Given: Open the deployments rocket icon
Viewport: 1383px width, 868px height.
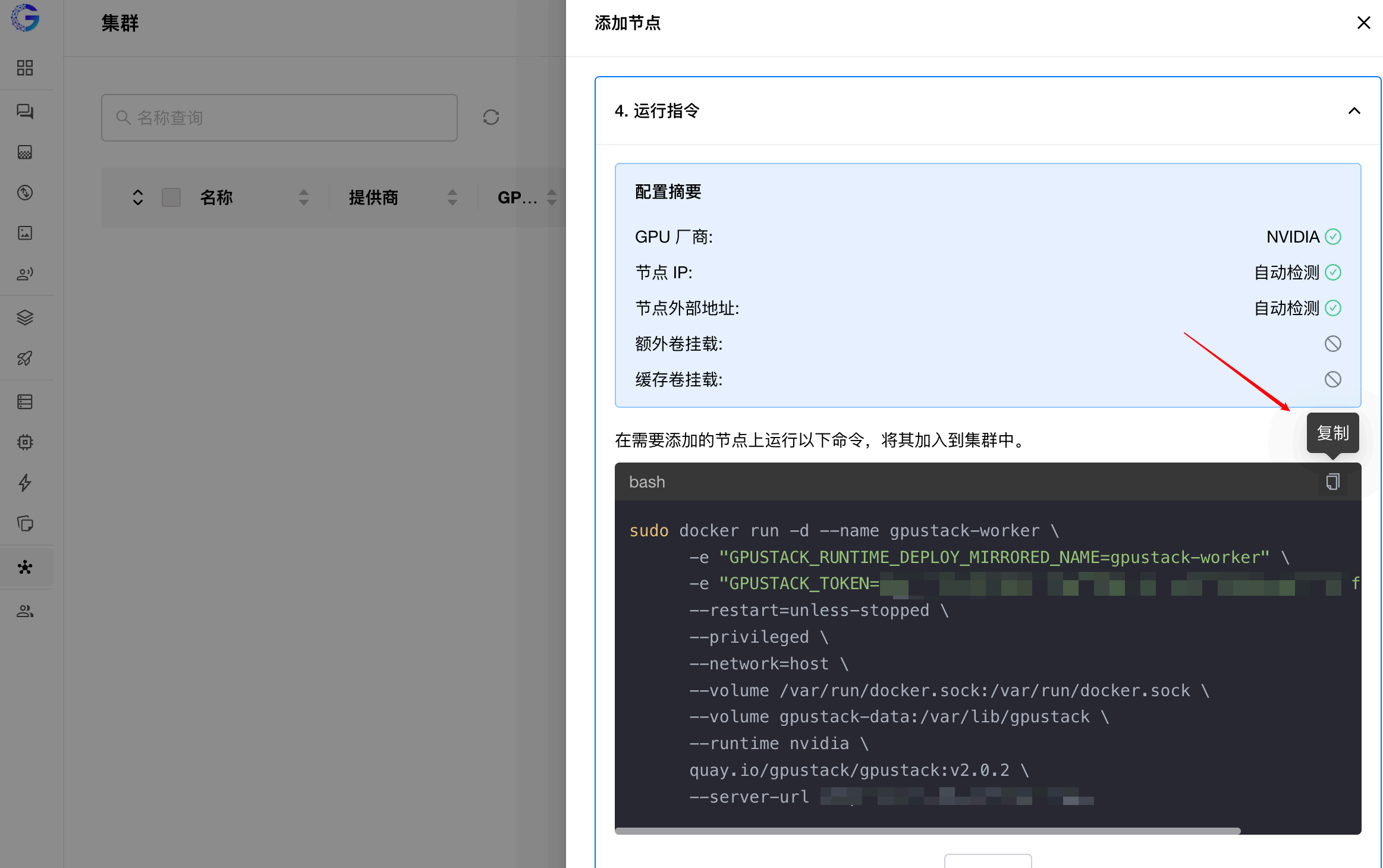Looking at the screenshot, I should (25, 358).
